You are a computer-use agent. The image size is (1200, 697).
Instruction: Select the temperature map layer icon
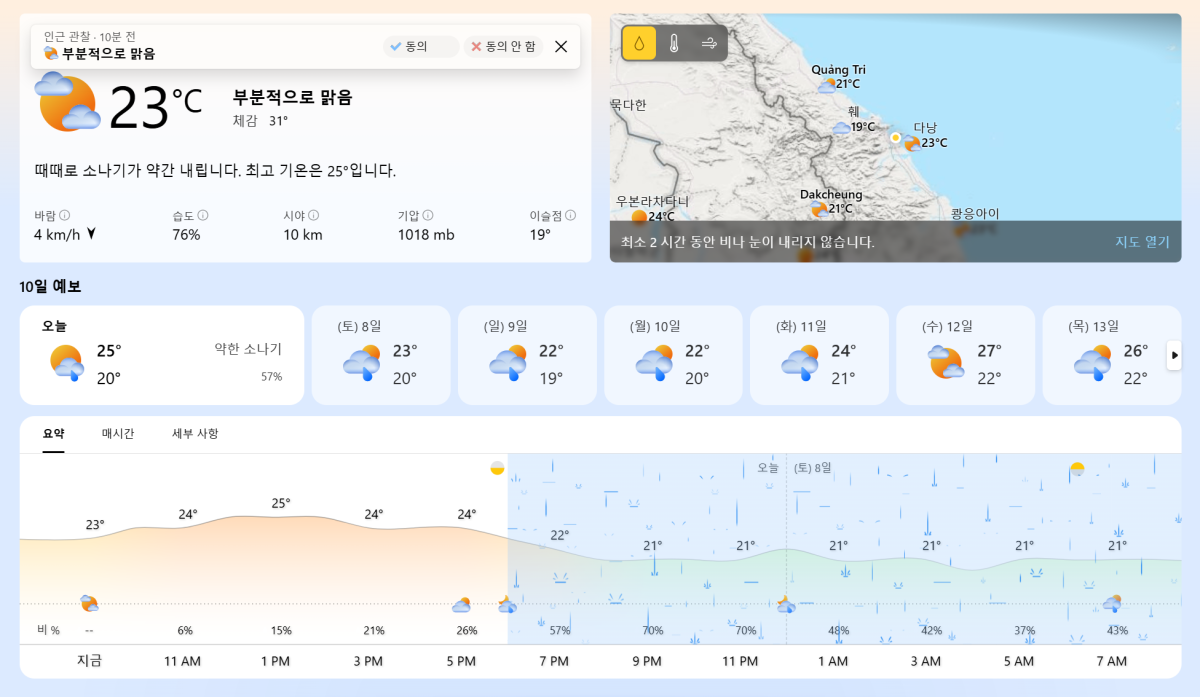[674, 43]
